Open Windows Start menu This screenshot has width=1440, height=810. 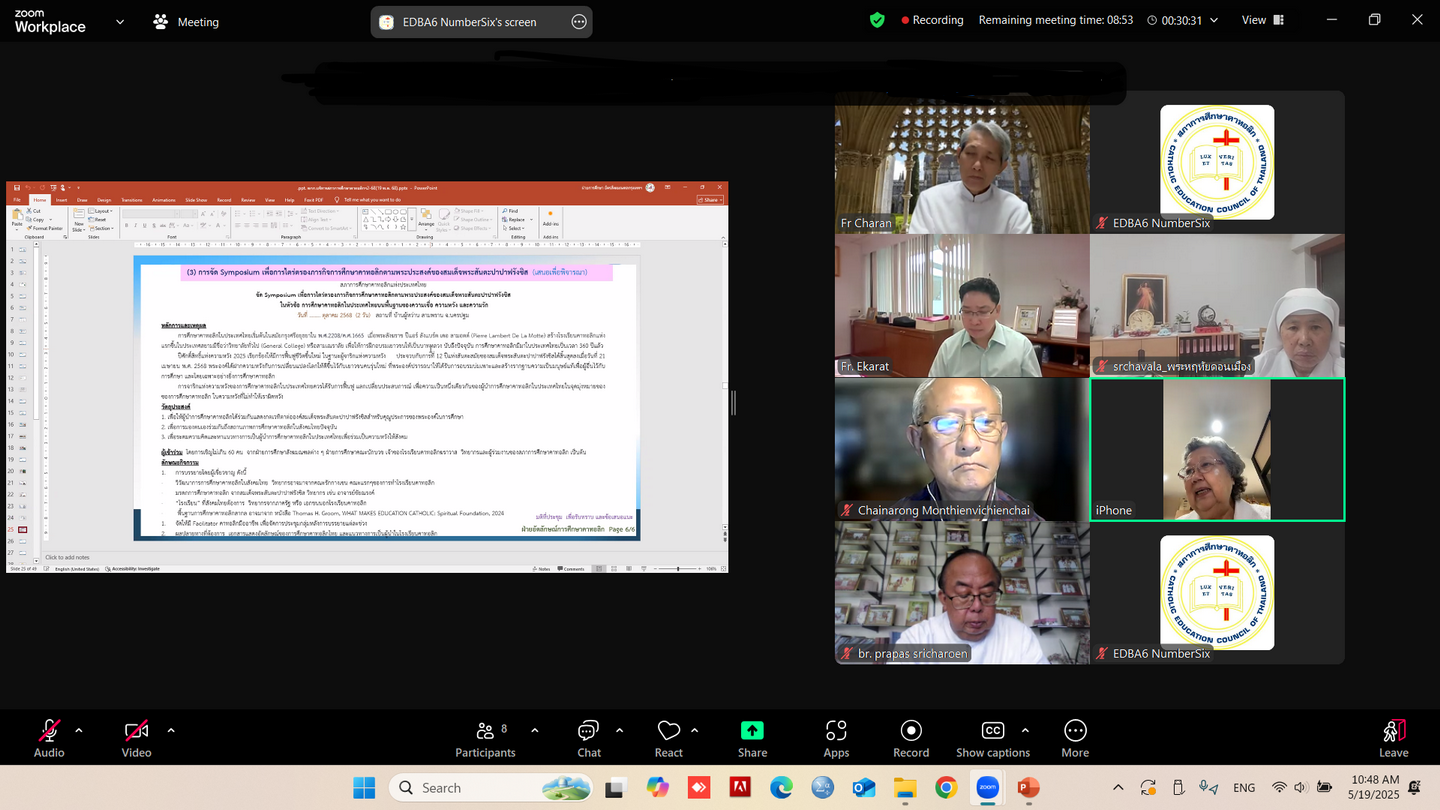tap(364, 788)
